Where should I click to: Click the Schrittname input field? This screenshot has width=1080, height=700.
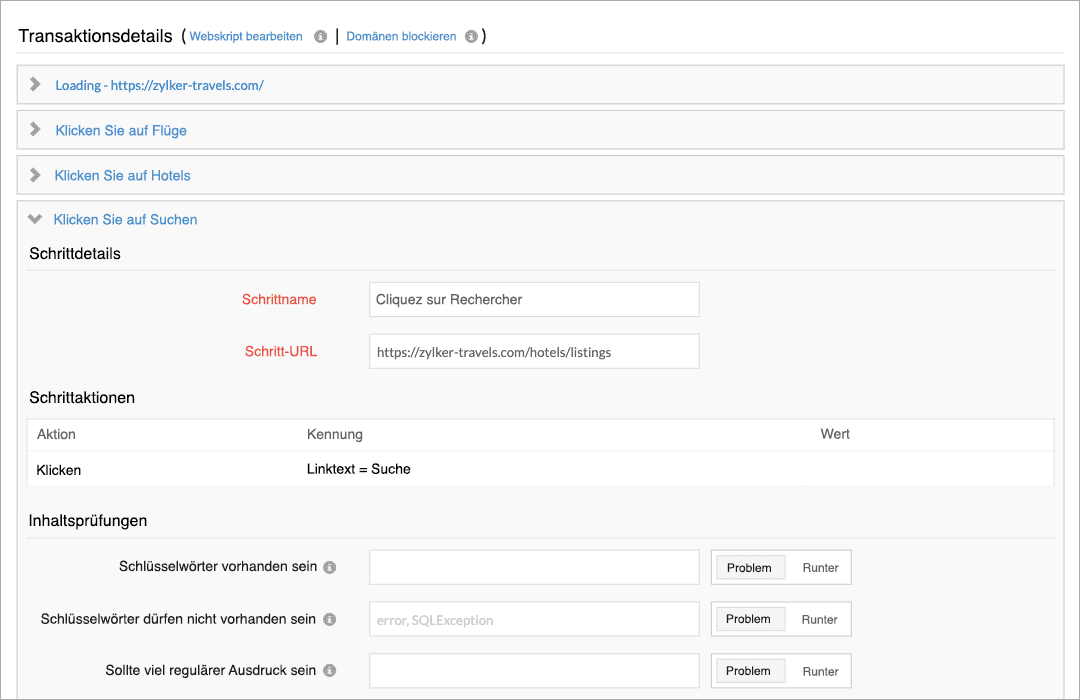(x=534, y=299)
